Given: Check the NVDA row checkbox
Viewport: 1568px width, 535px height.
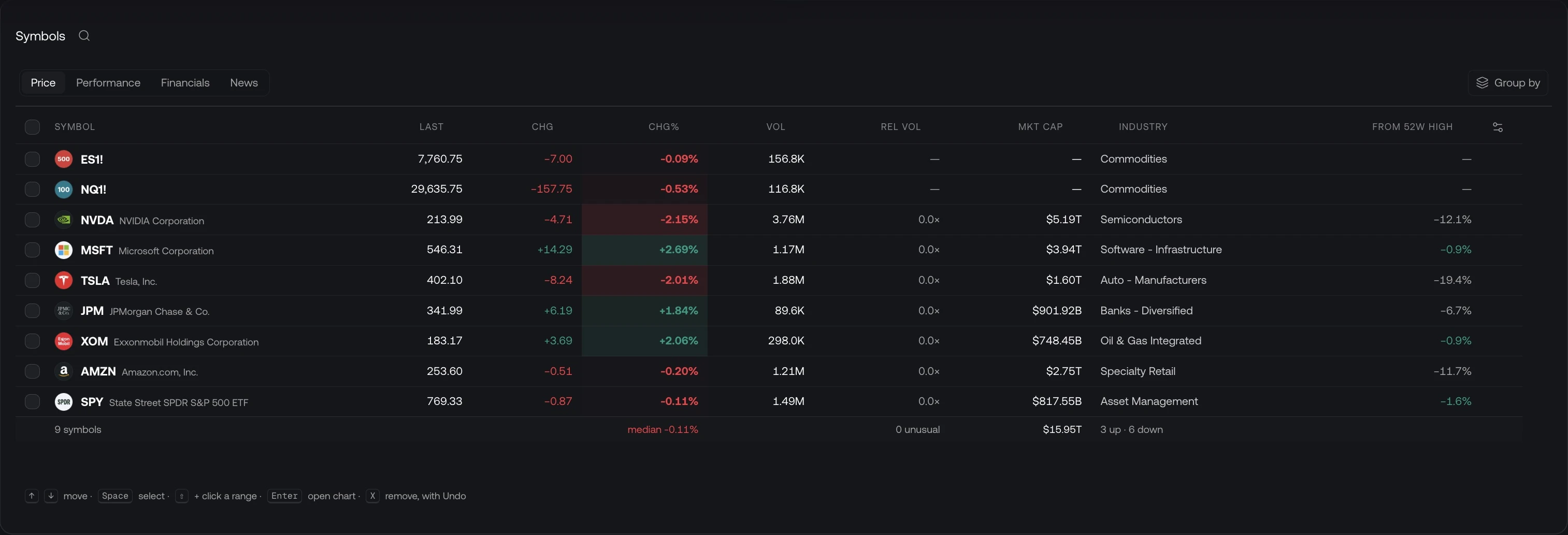Looking at the screenshot, I should (32, 220).
